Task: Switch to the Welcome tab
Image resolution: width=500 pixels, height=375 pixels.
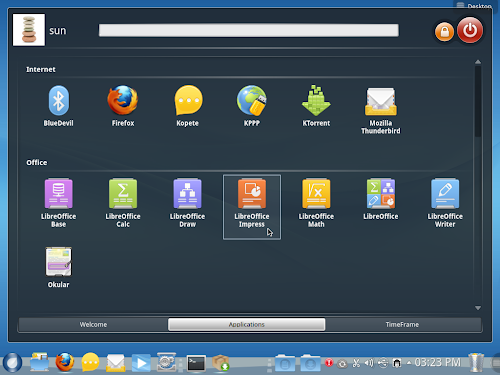Action: [x=93, y=324]
